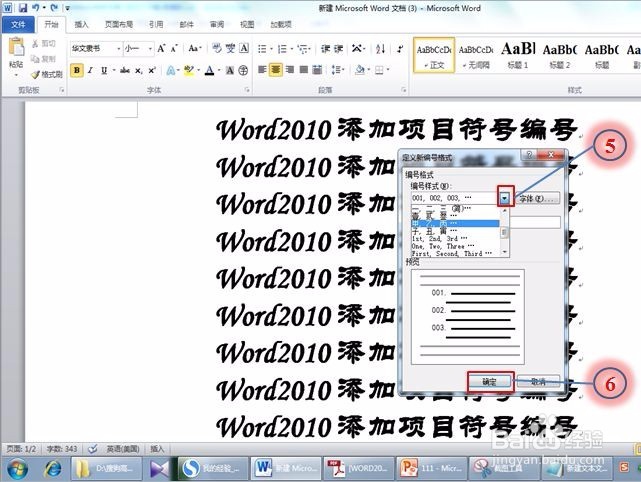Align text left
The image size is (641, 482).
[262, 70]
